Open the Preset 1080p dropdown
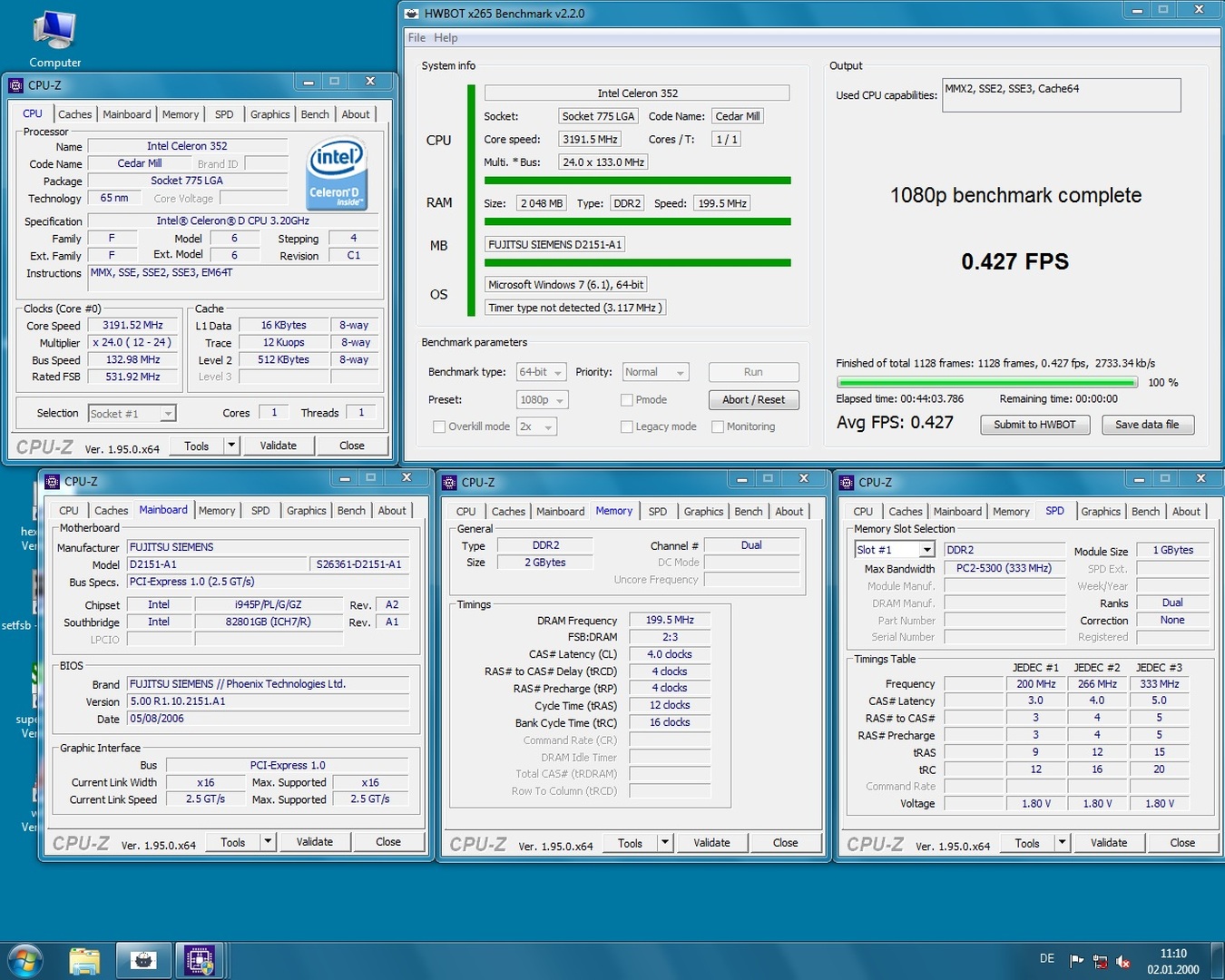 [542, 400]
